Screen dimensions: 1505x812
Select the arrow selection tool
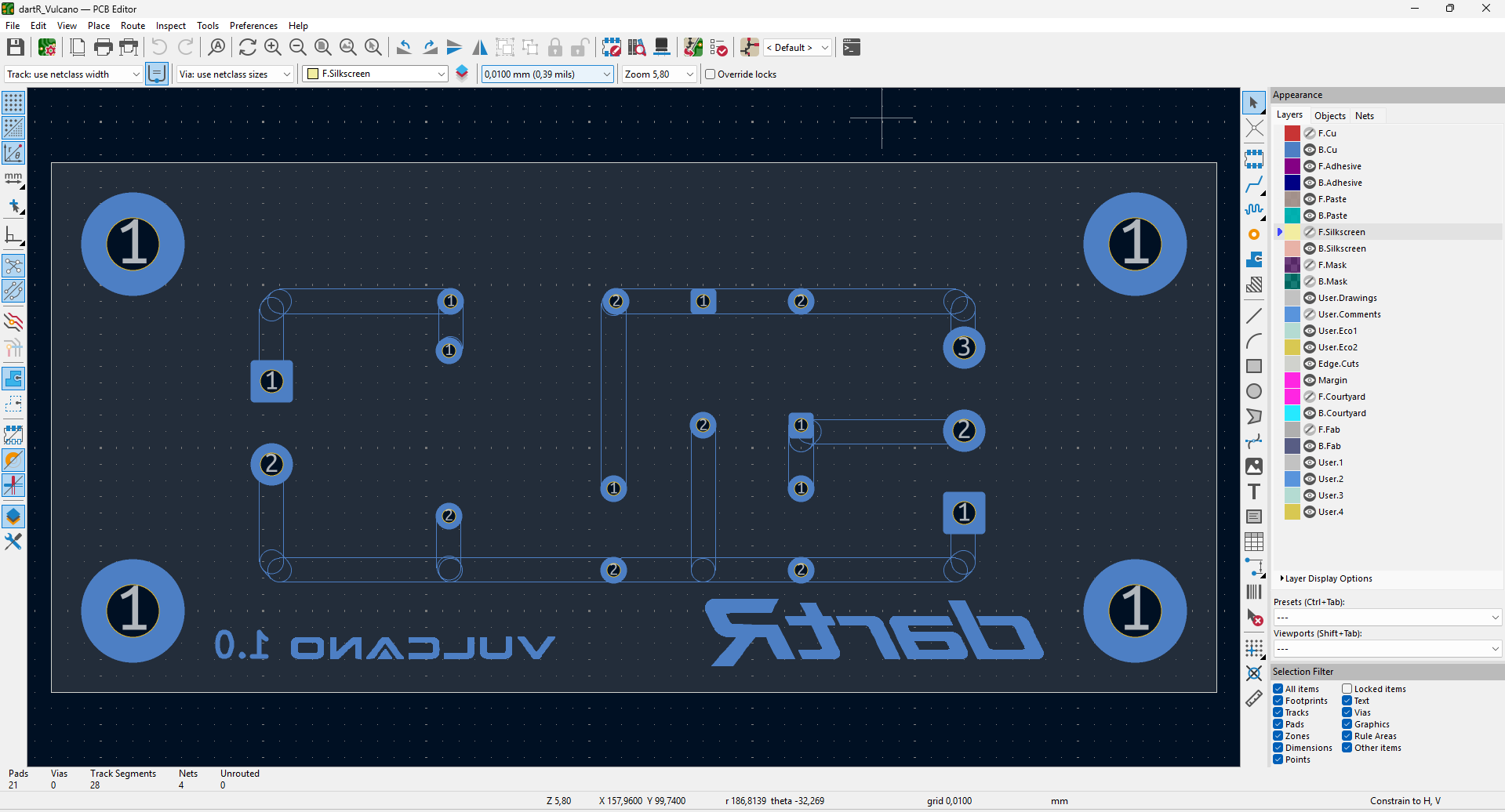click(1253, 103)
